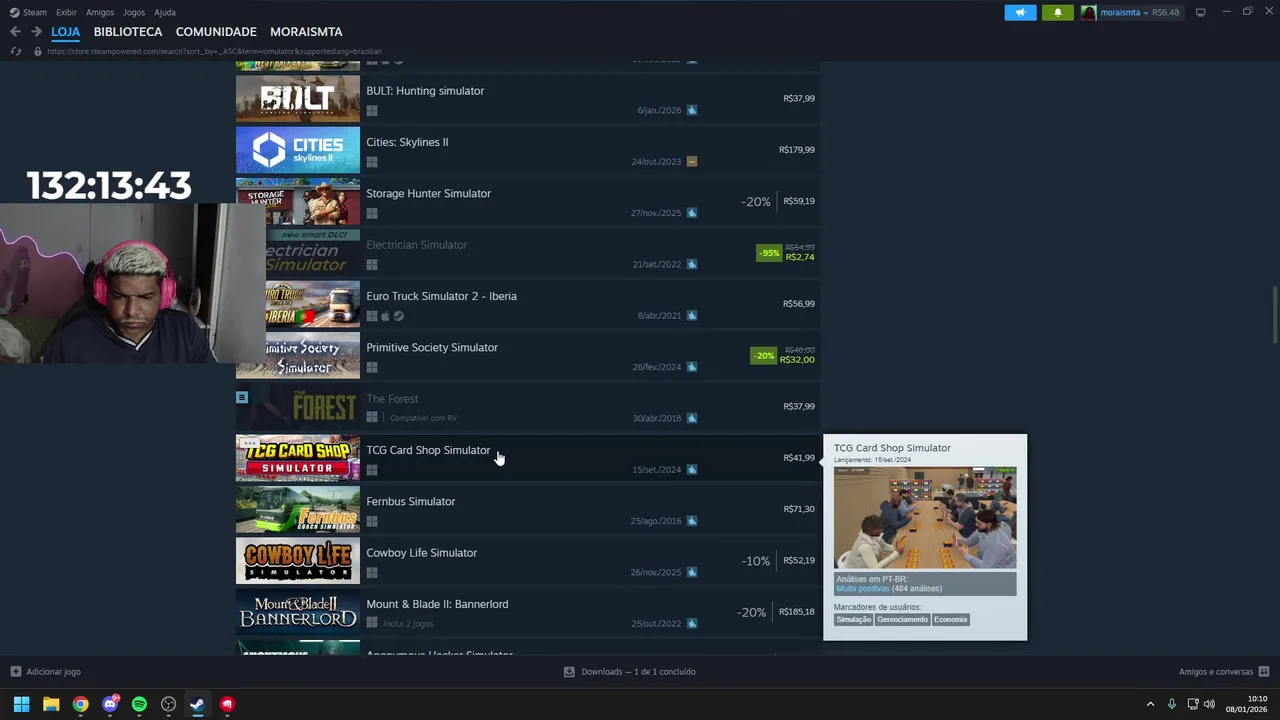The image size is (1280, 720).
Task: Click the Fernbus Simulator review icon
Action: pyautogui.click(x=692, y=521)
